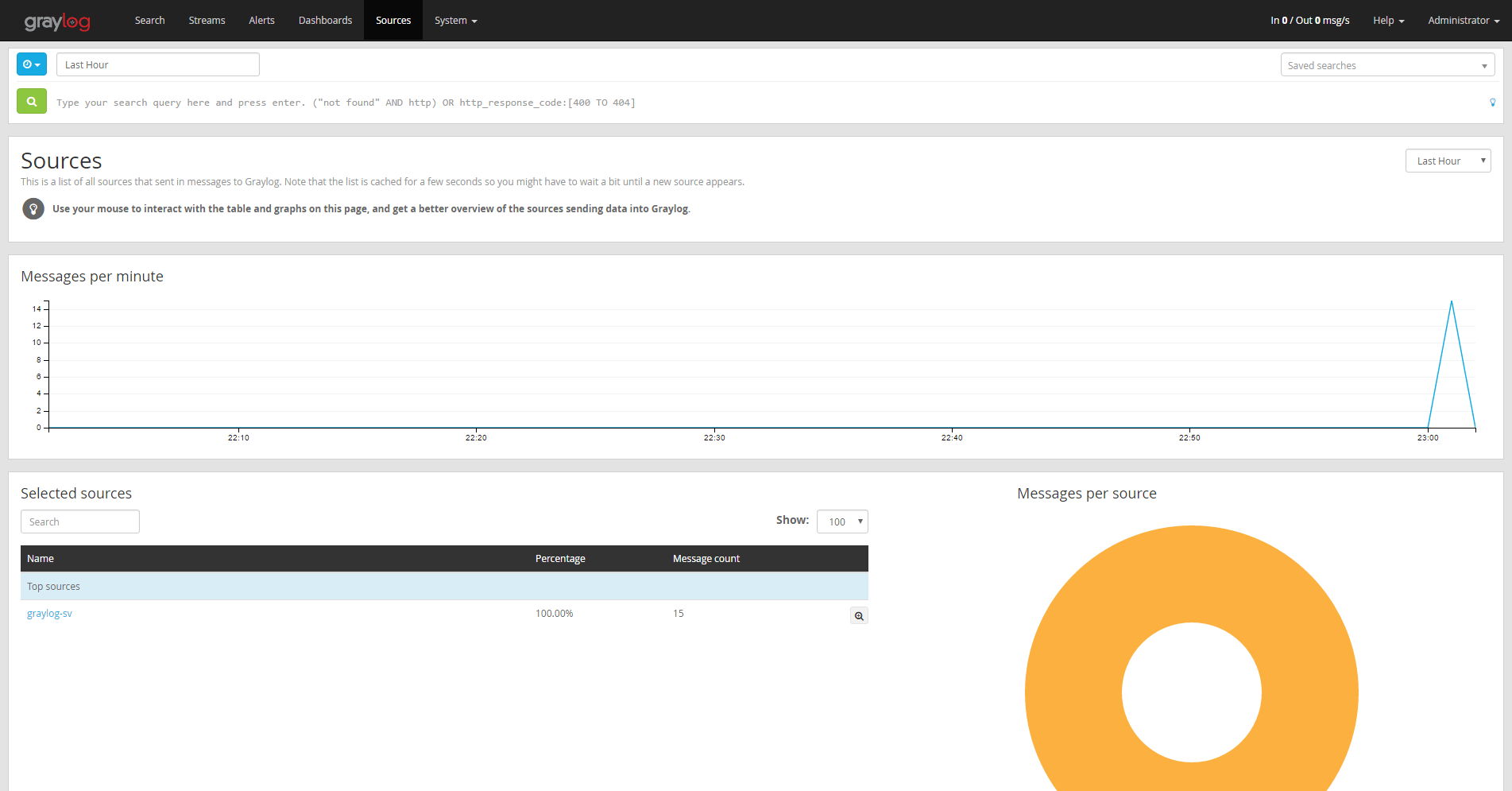The height and width of the screenshot is (791, 1512).
Task: Open the Alerts section
Action: pyautogui.click(x=261, y=21)
